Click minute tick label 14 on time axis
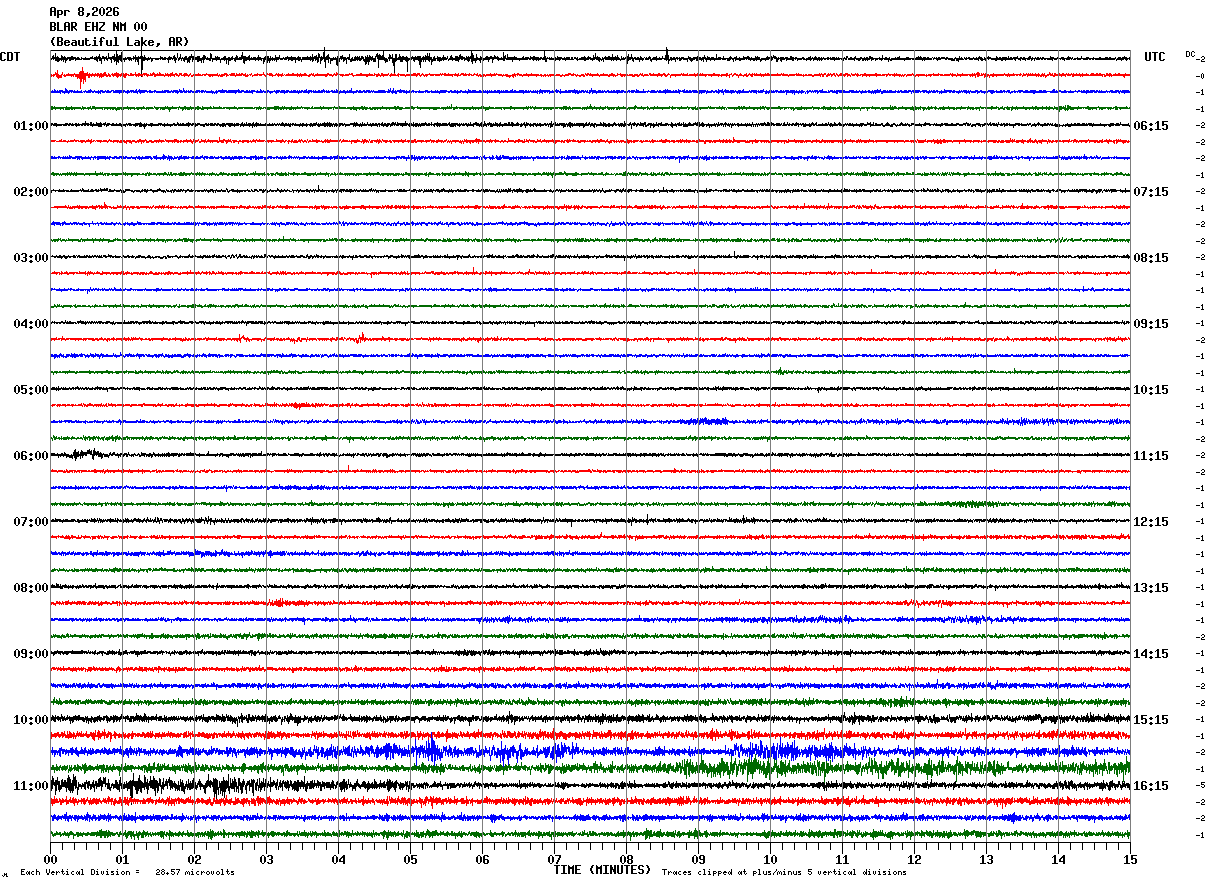The image size is (1210, 886). 1058,859
